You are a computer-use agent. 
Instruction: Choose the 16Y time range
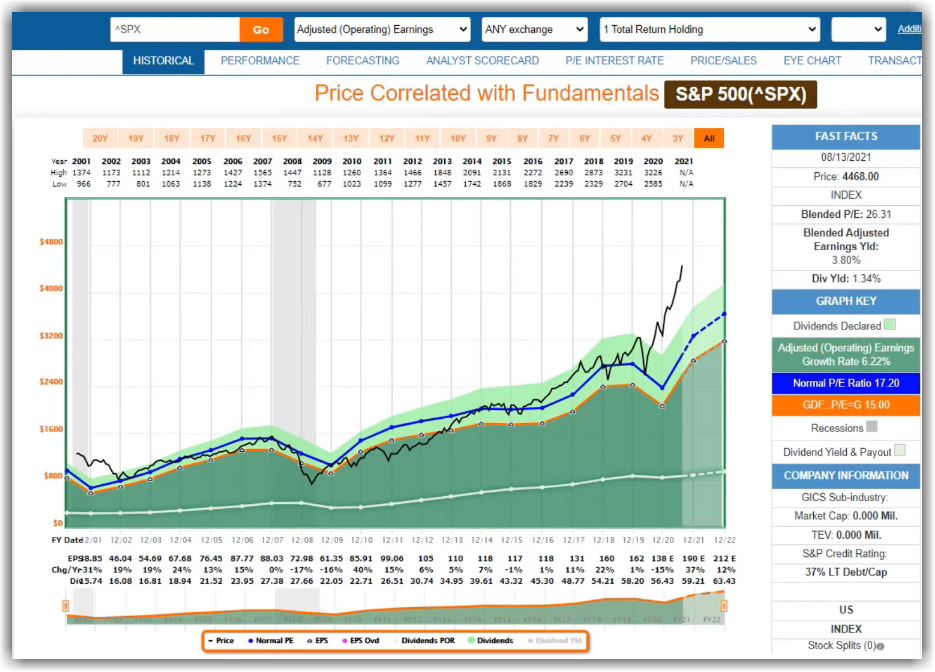[243, 138]
